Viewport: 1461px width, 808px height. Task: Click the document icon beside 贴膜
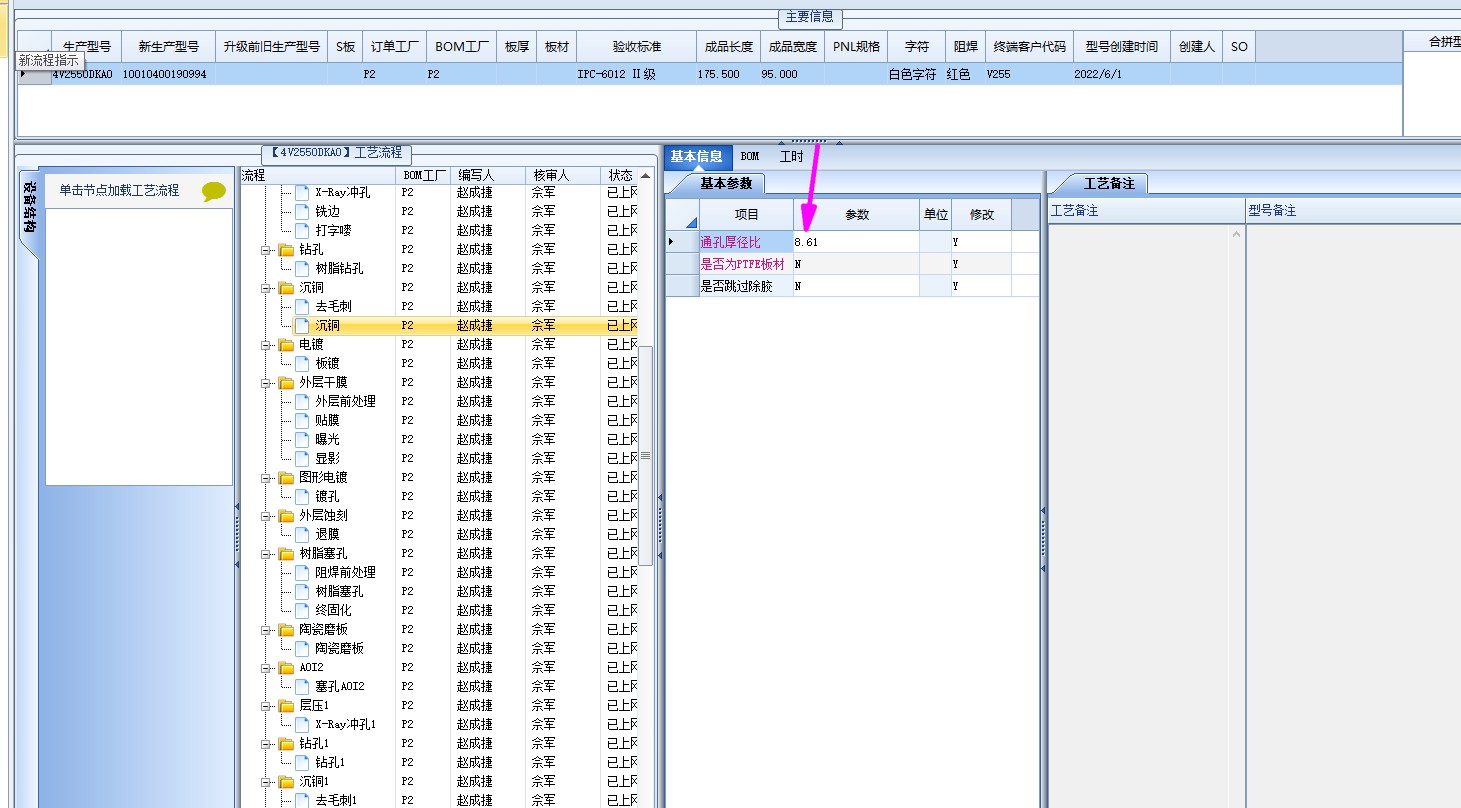pyautogui.click(x=302, y=420)
